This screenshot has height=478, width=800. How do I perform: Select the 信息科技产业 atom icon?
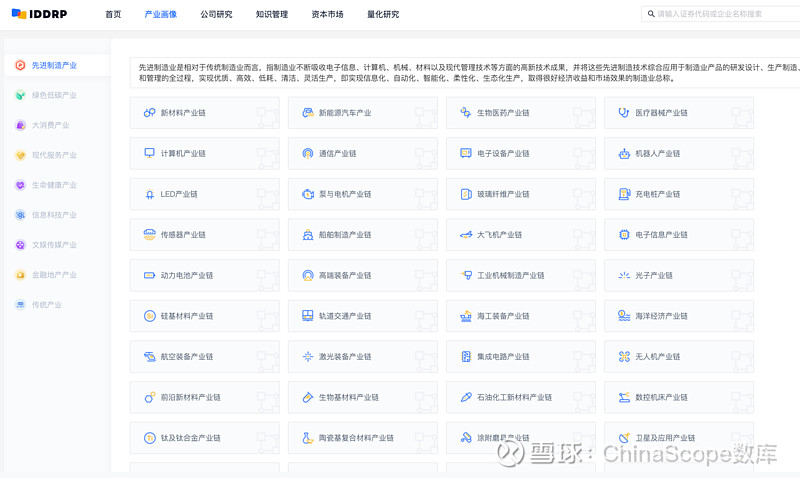point(20,215)
